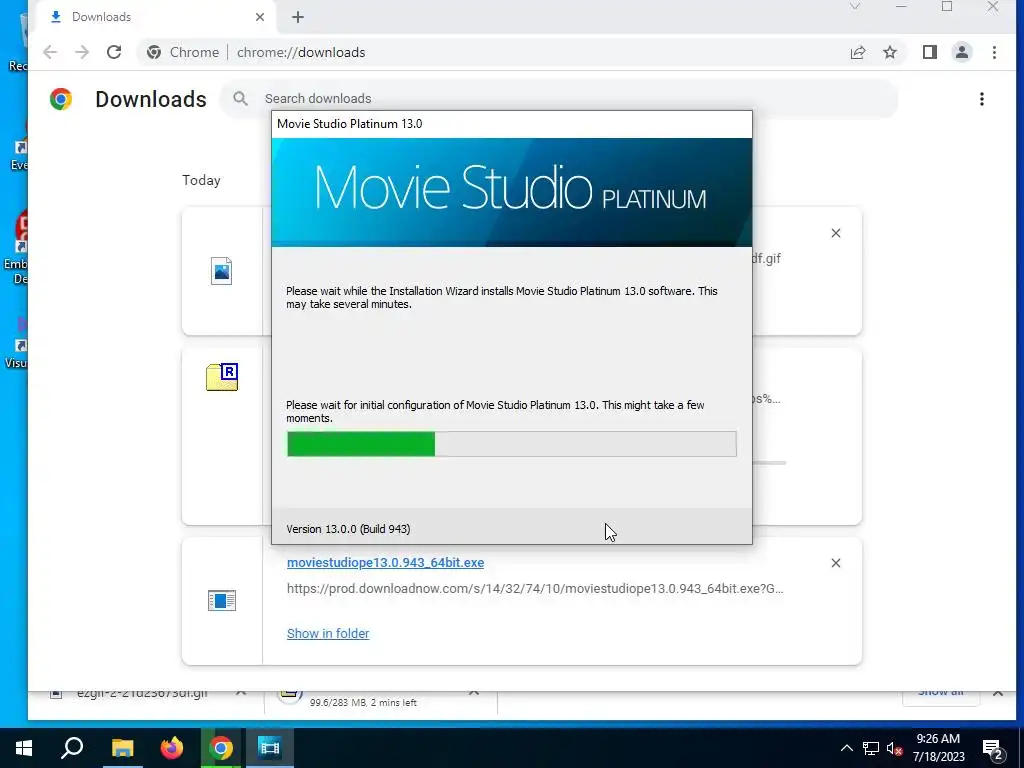Image resolution: width=1024 pixels, height=768 pixels.
Task: Click Version 13.0.0 (Build 943) text
Action: pos(348,529)
